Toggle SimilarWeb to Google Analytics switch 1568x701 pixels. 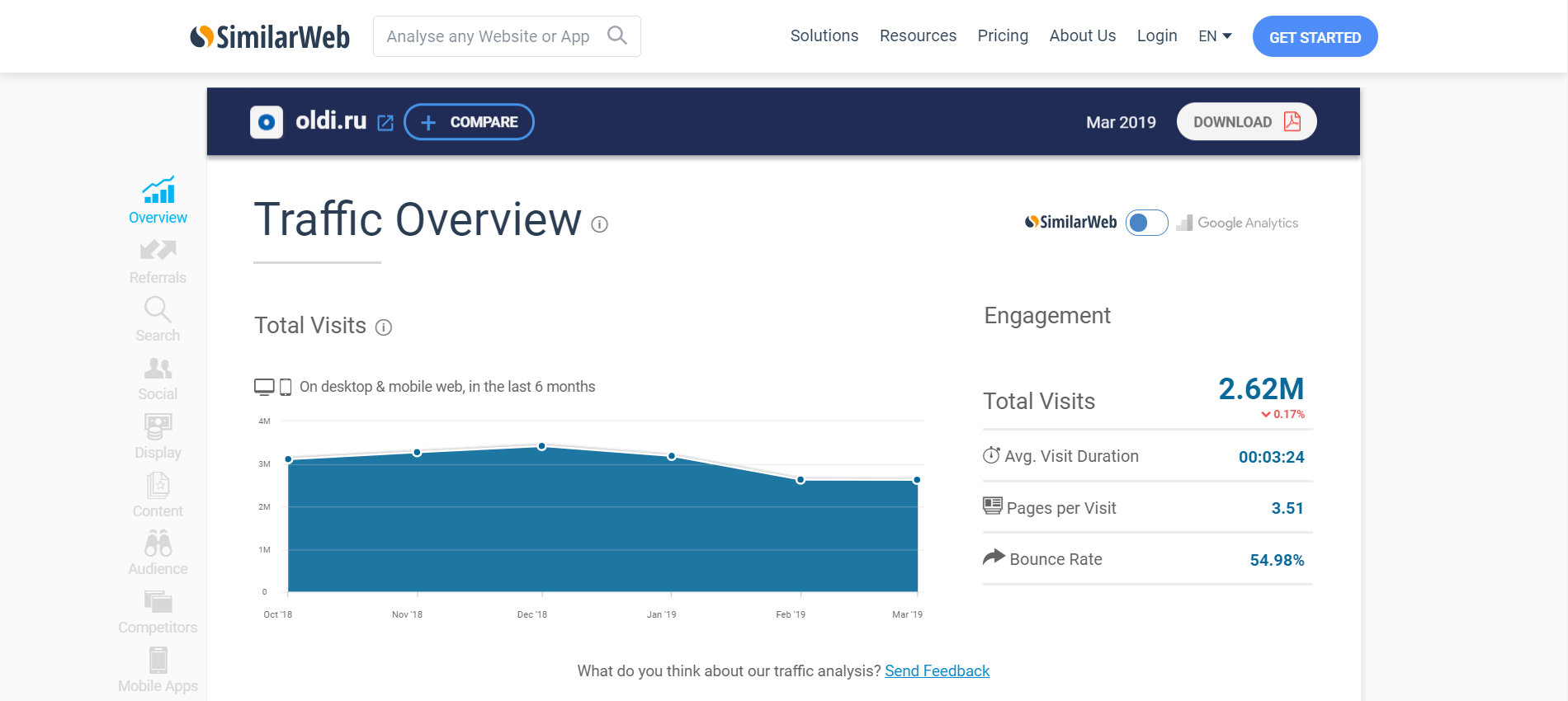(x=1146, y=223)
